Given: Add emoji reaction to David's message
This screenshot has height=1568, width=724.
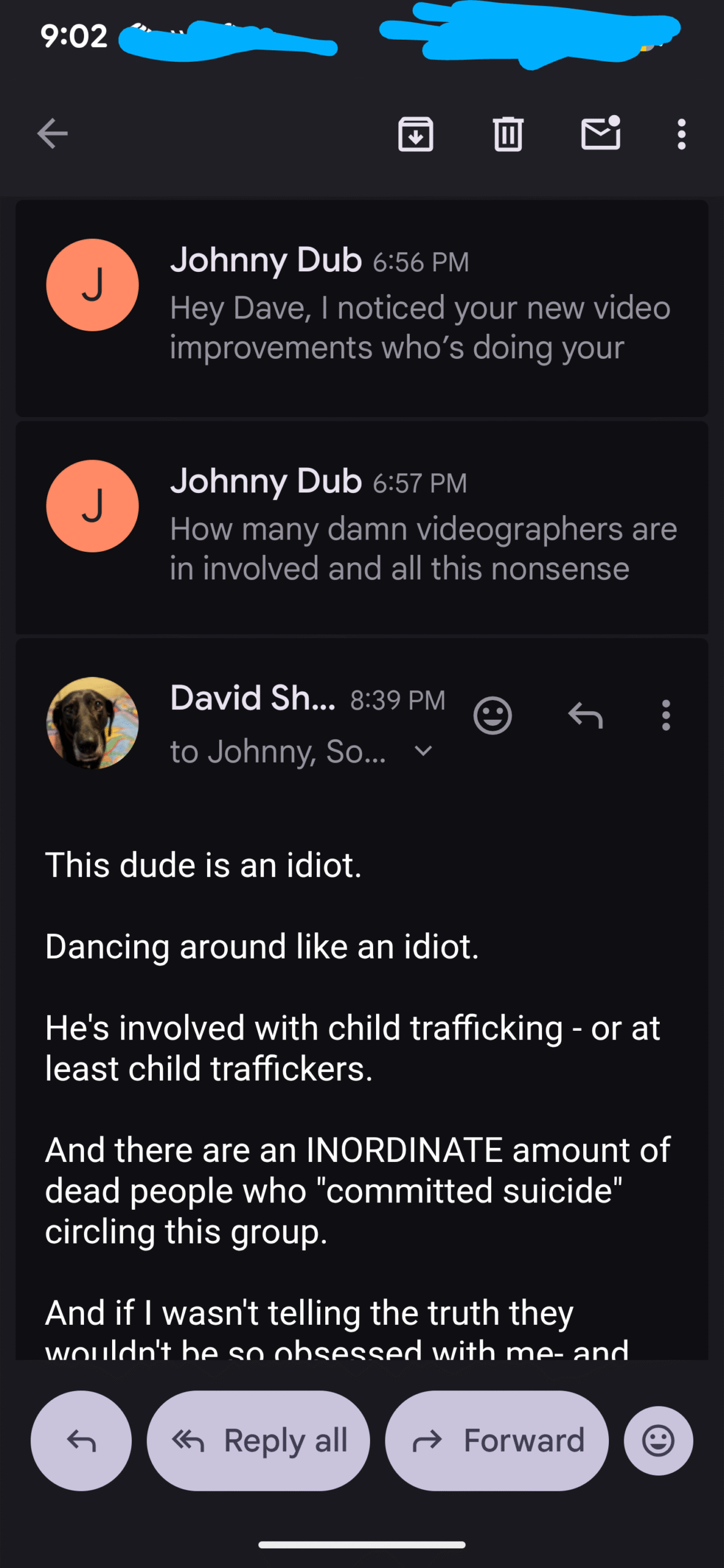Looking at the screenshot, I should click(x=492, y=715).
